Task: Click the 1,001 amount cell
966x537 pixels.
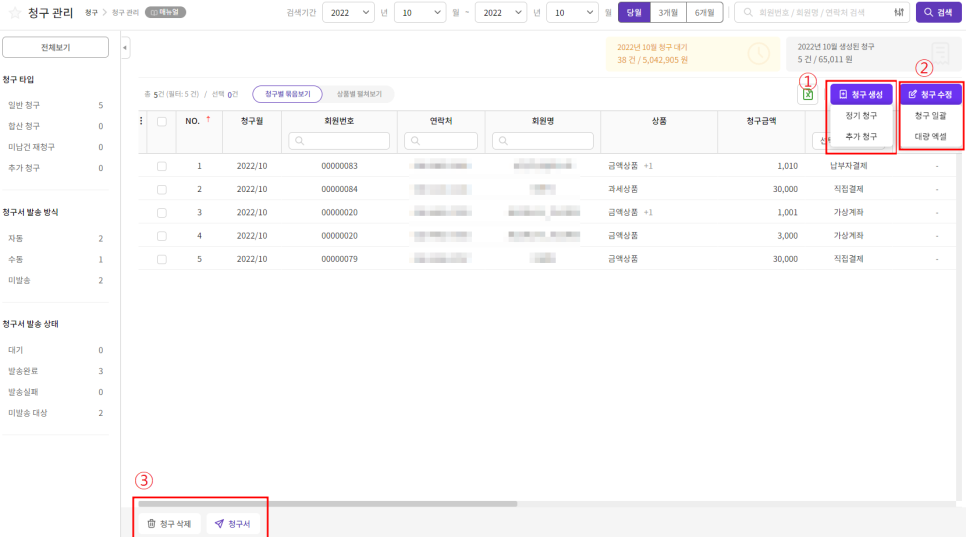Action: pyautogui.click(x=787, y=212)
